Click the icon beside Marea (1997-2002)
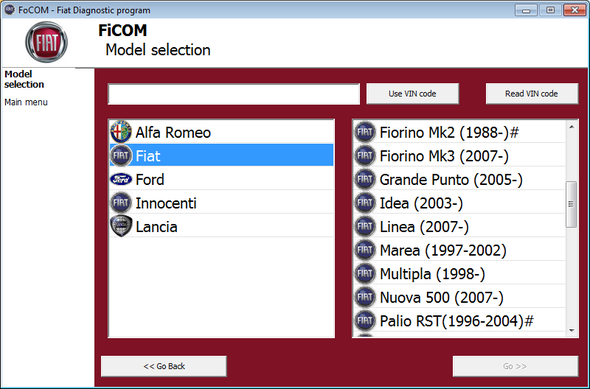This screenshot has height=389, width=590. coord(365,250)
